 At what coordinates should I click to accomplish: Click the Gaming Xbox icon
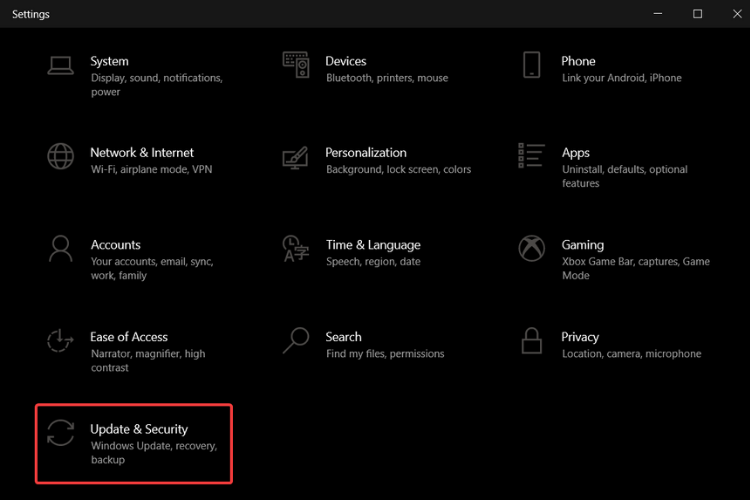pyautogui.click(x=531, y=248)
